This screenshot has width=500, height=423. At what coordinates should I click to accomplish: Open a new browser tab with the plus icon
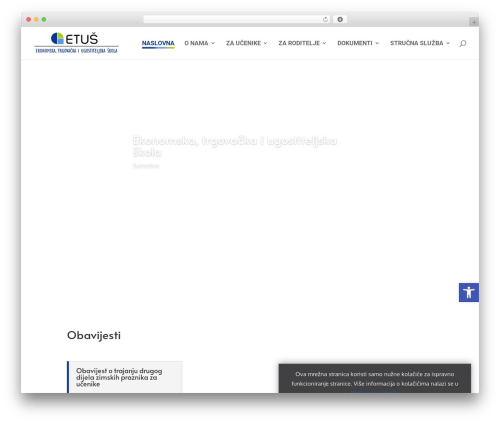(x=474, y=22)
